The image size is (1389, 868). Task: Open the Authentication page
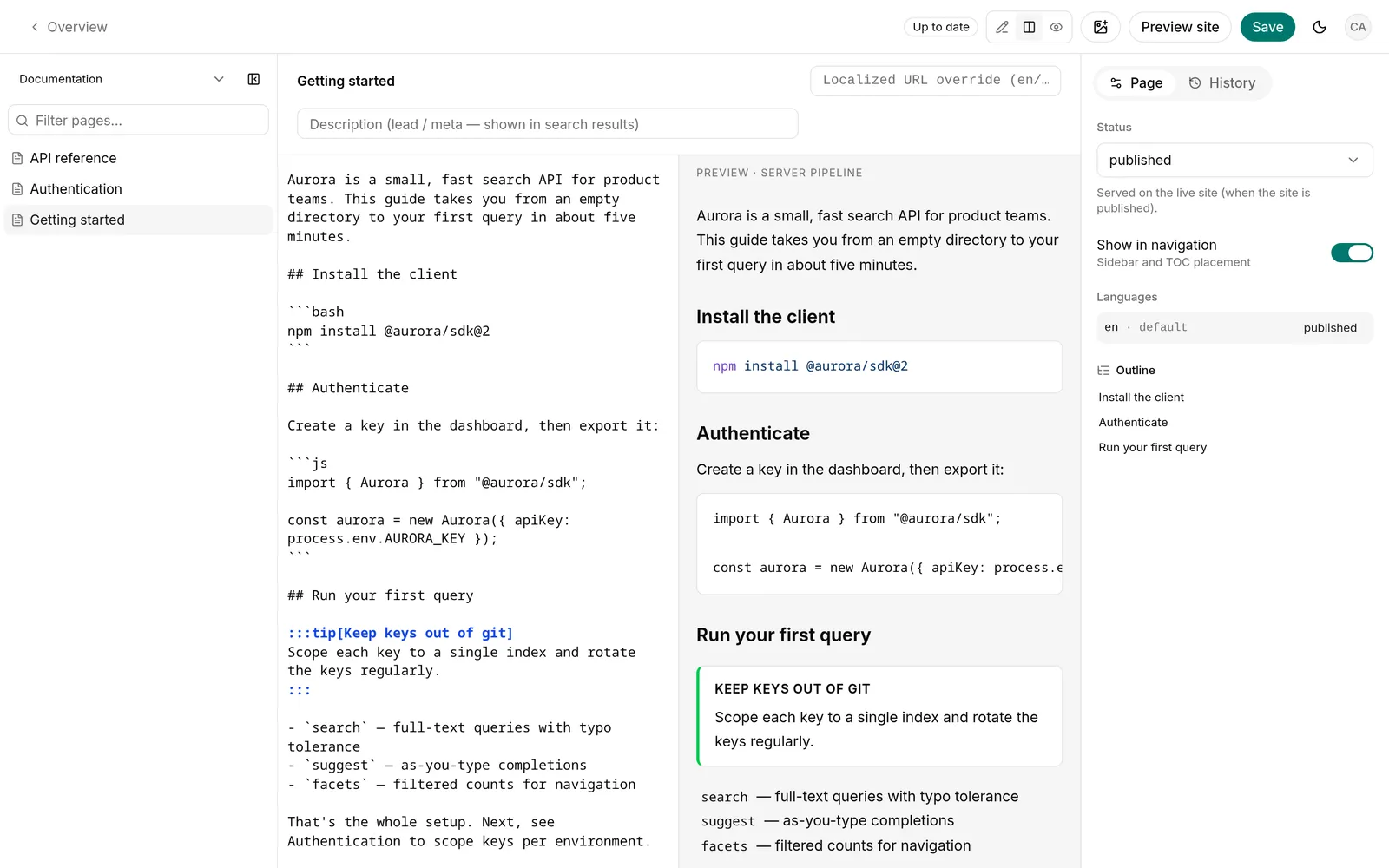coord(138,189)
